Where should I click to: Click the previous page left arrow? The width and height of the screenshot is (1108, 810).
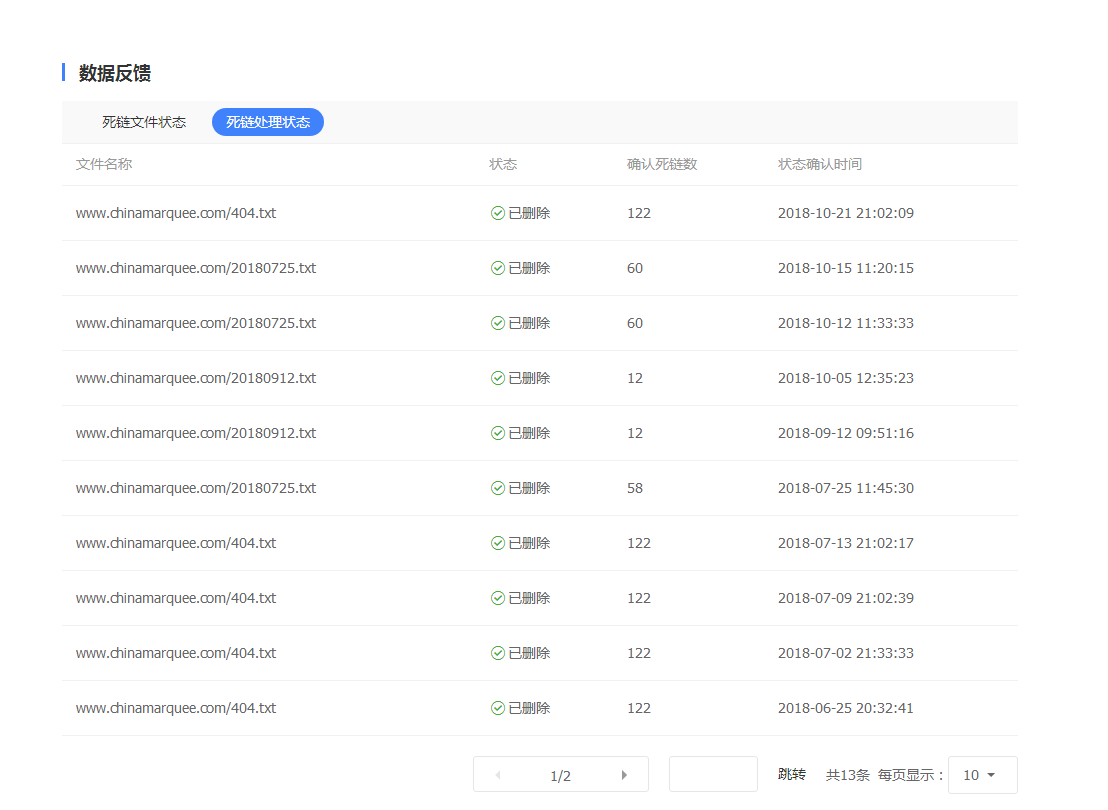(x=498, y=775)
